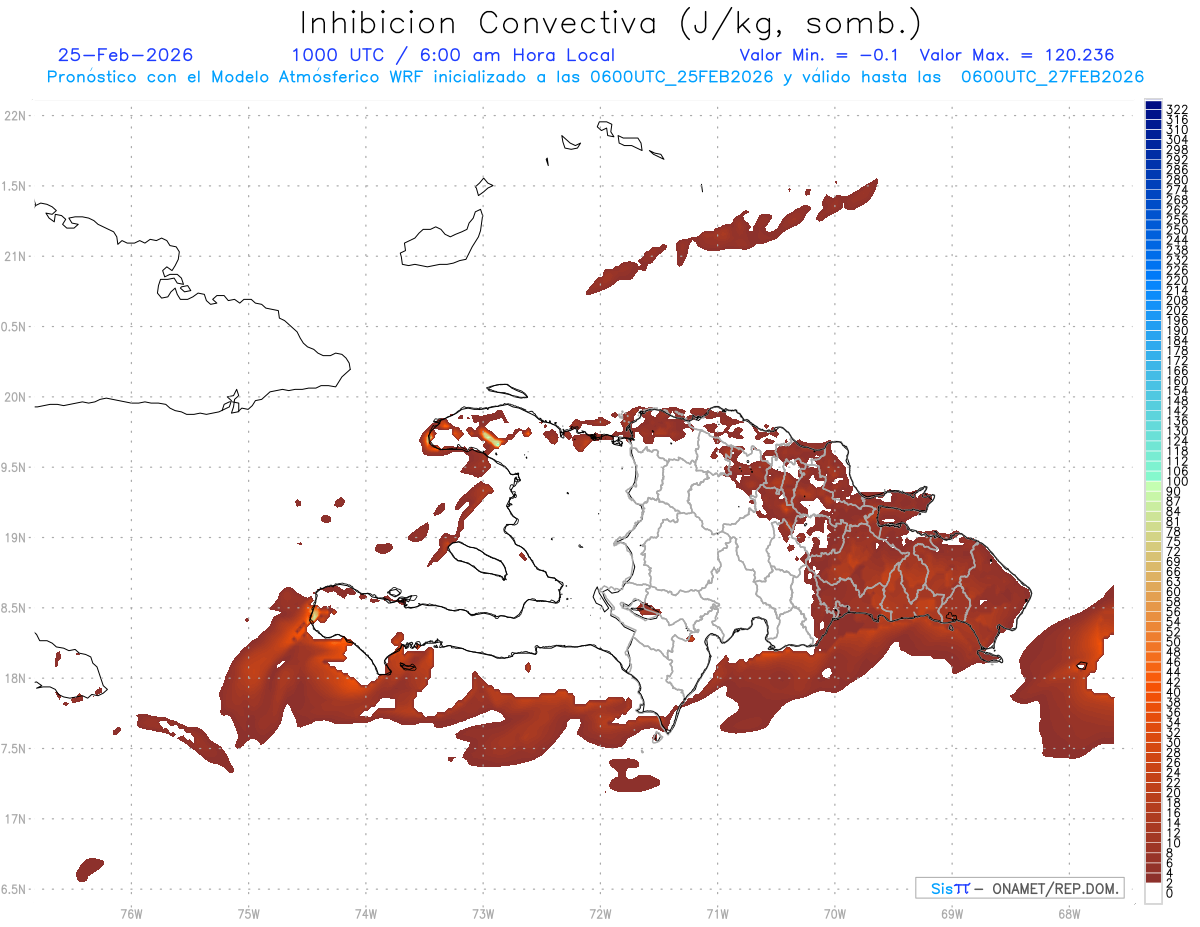Click the latitude label '18N'

click(x=16, y=678)
